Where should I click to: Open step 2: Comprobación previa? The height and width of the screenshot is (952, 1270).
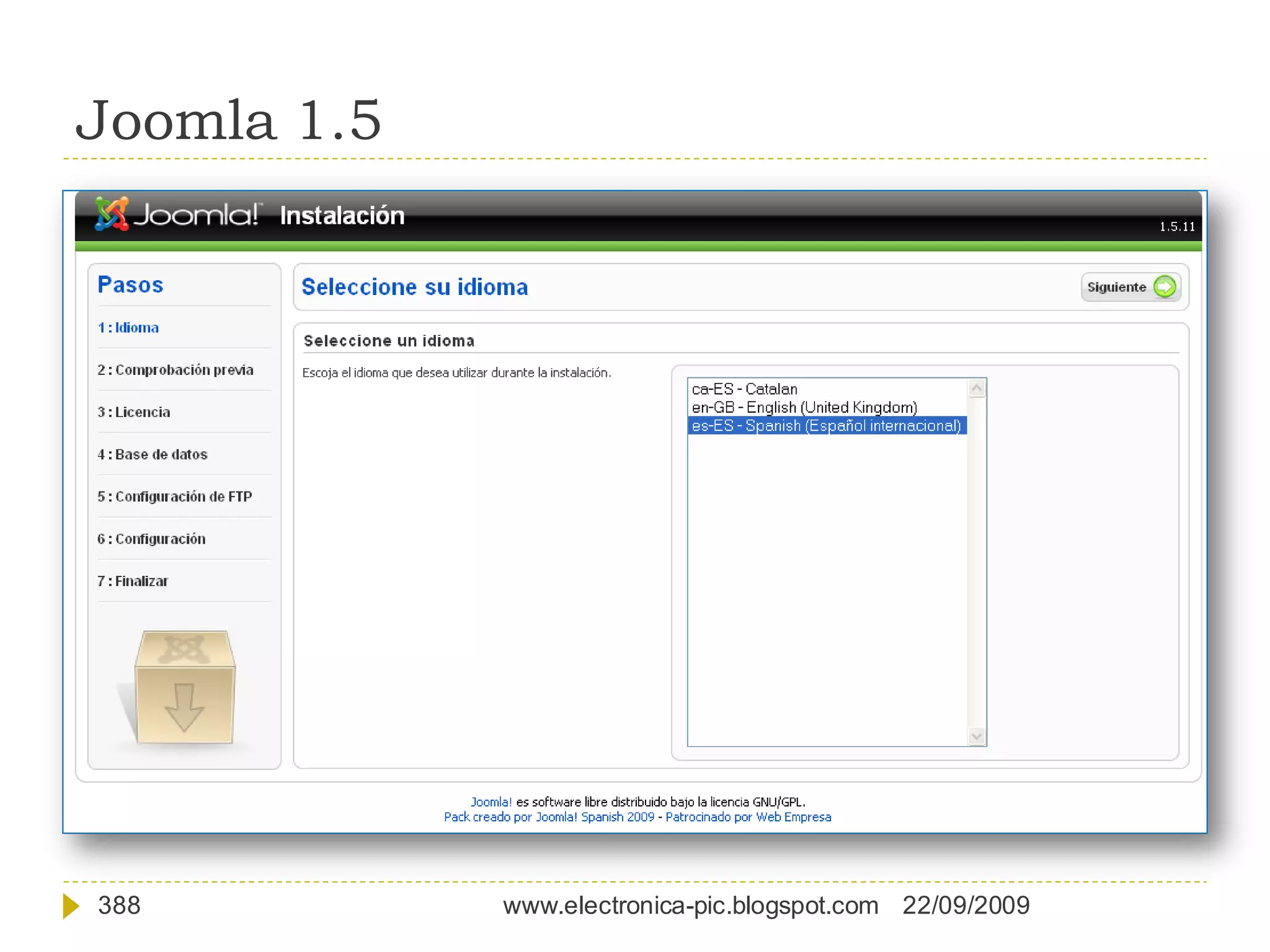click(175, 370)
